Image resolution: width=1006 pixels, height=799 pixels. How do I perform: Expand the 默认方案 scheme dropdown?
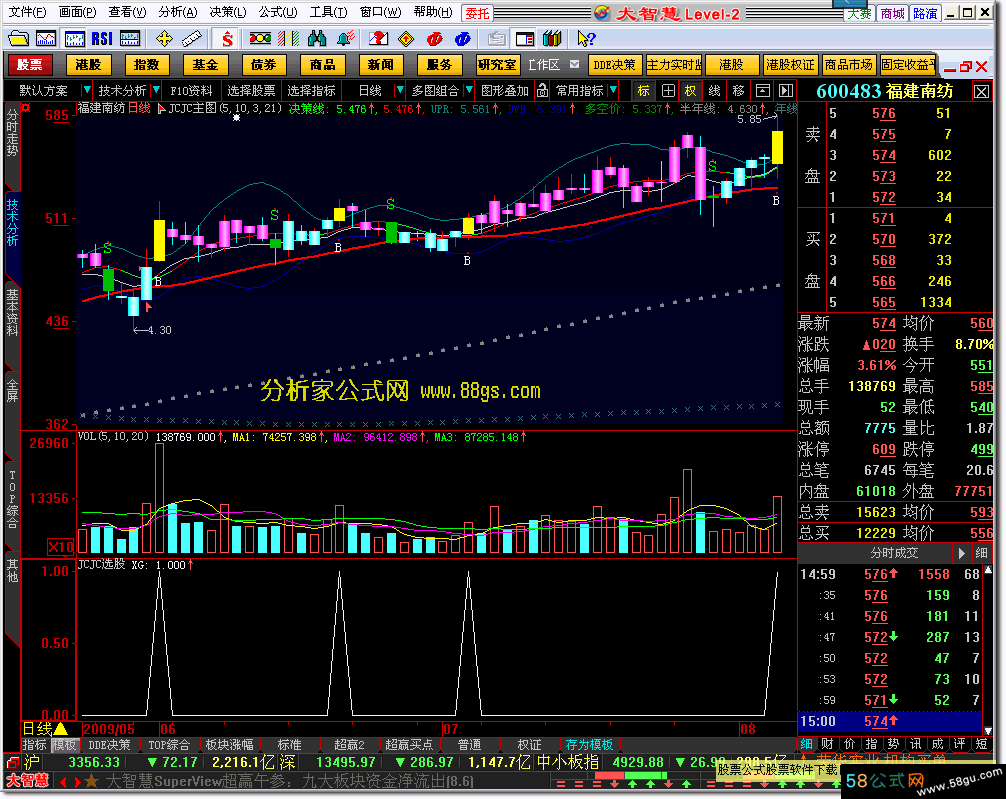pos(87,90)
